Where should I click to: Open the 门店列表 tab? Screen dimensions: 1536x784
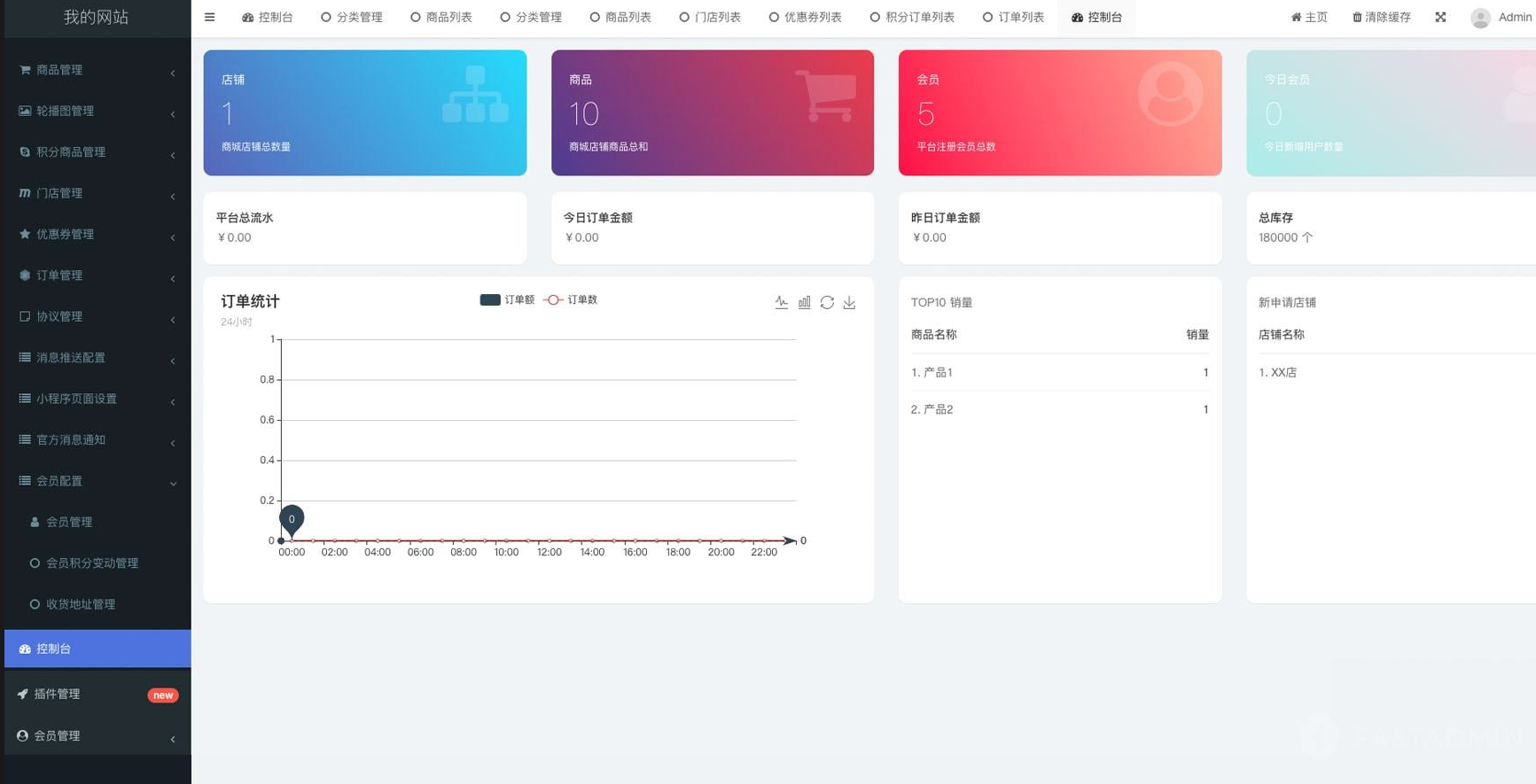710,18
